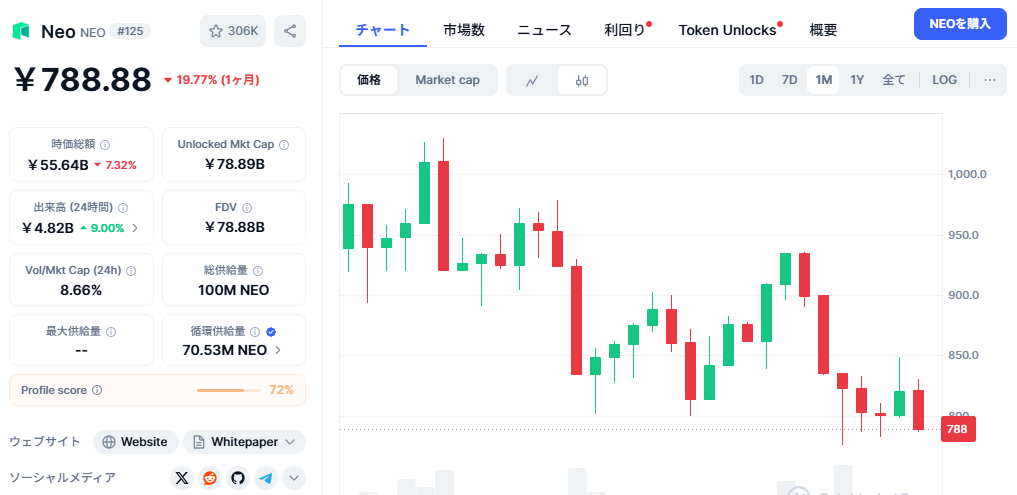Open the Token Unlocks tab
This screenshot has height=495, width=1017.
pos(727,30)
